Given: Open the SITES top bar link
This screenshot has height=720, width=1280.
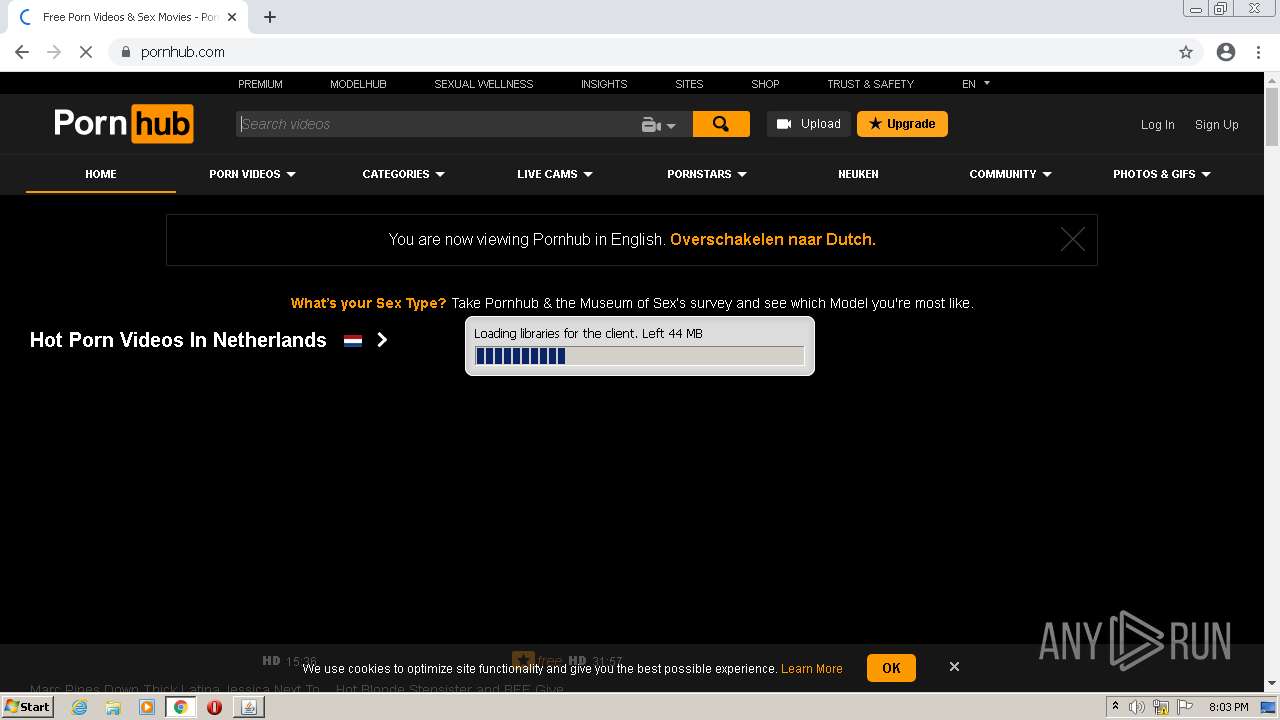Looking at the screenshot, I should coord(689,84).
